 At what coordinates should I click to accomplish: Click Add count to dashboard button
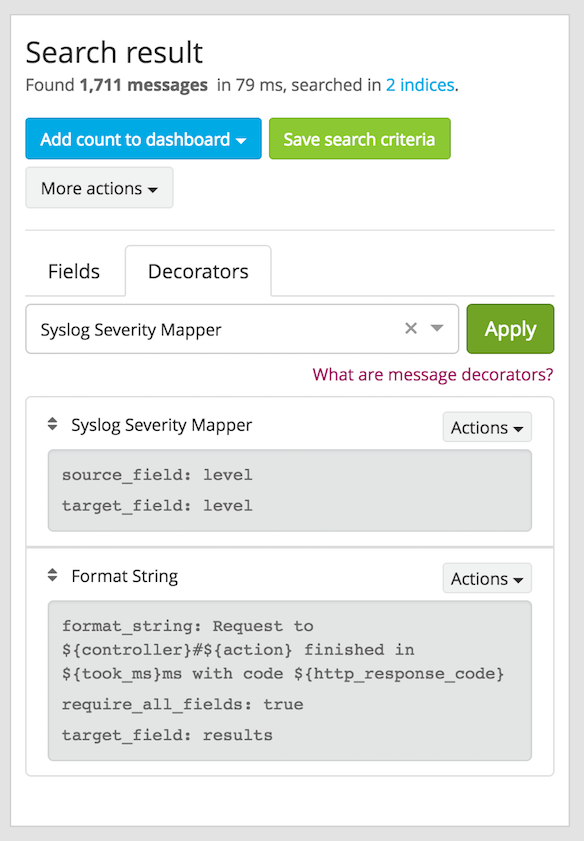click(143, 139)
